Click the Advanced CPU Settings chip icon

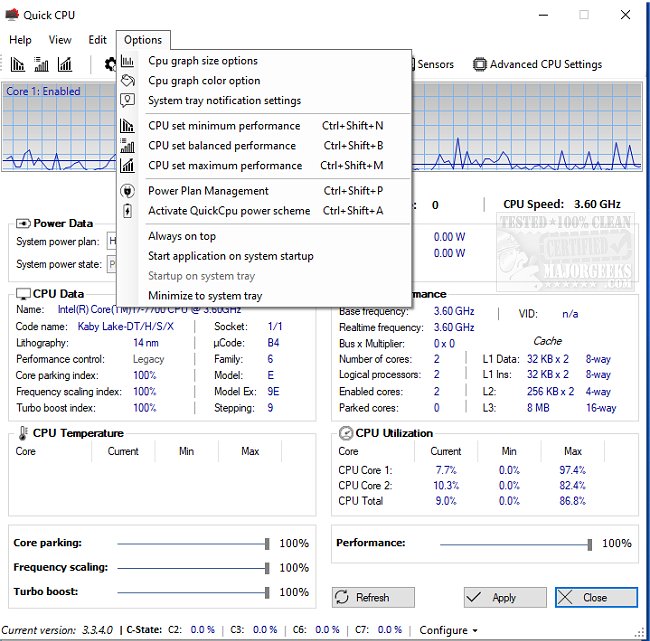click(480, 64)
